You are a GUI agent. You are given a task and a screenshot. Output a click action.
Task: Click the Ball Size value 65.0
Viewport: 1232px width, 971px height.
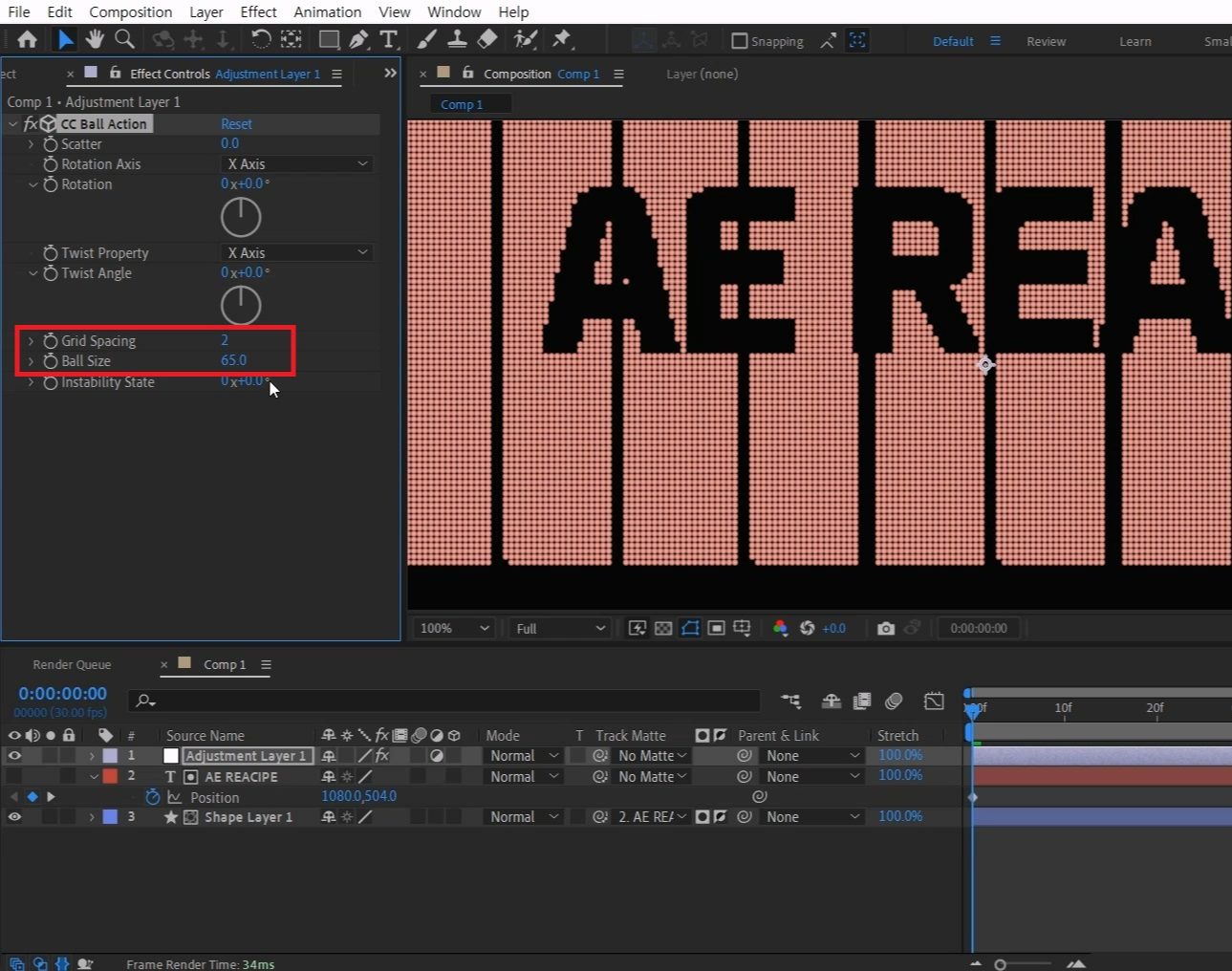[233, 360]
